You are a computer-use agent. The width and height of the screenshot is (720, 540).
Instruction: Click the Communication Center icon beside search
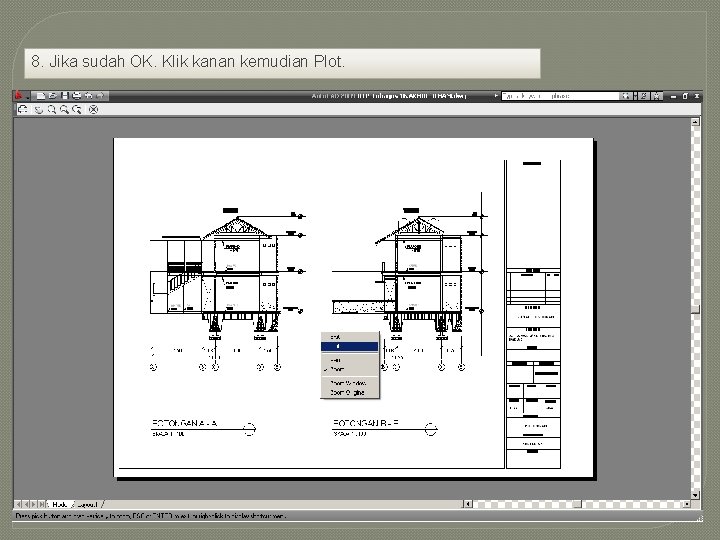(x=644, y=96)
